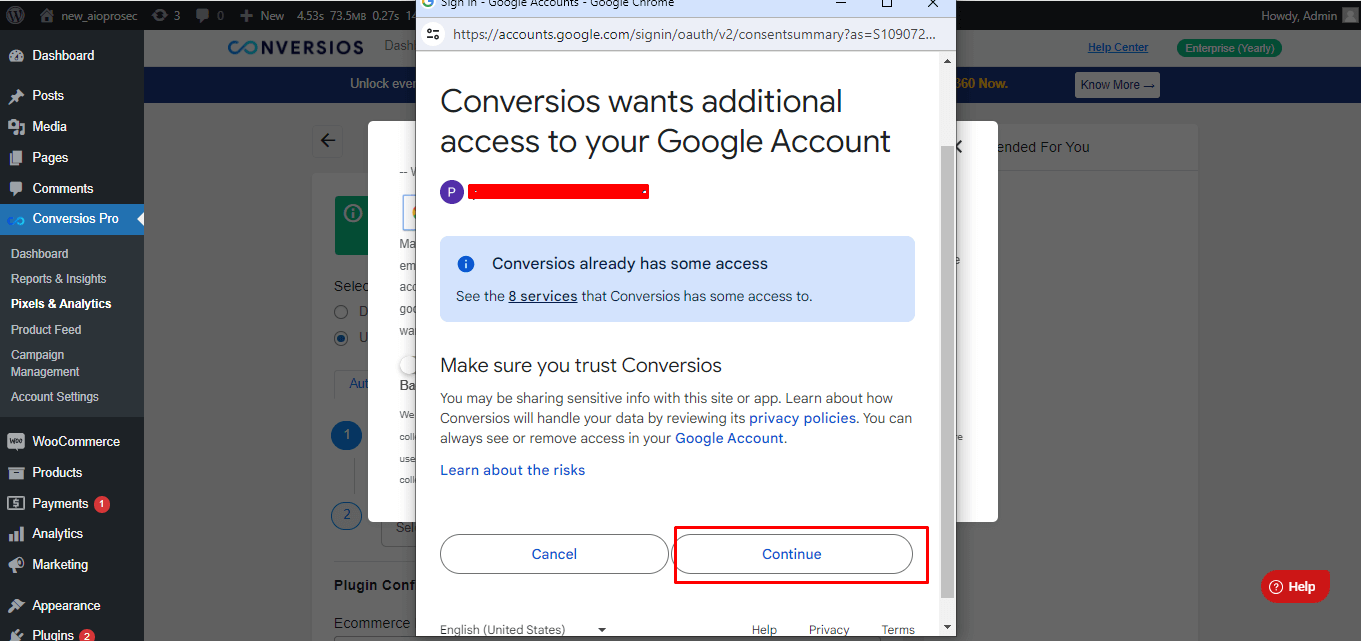Open the English (United States) language dropdown

point(523,629)
